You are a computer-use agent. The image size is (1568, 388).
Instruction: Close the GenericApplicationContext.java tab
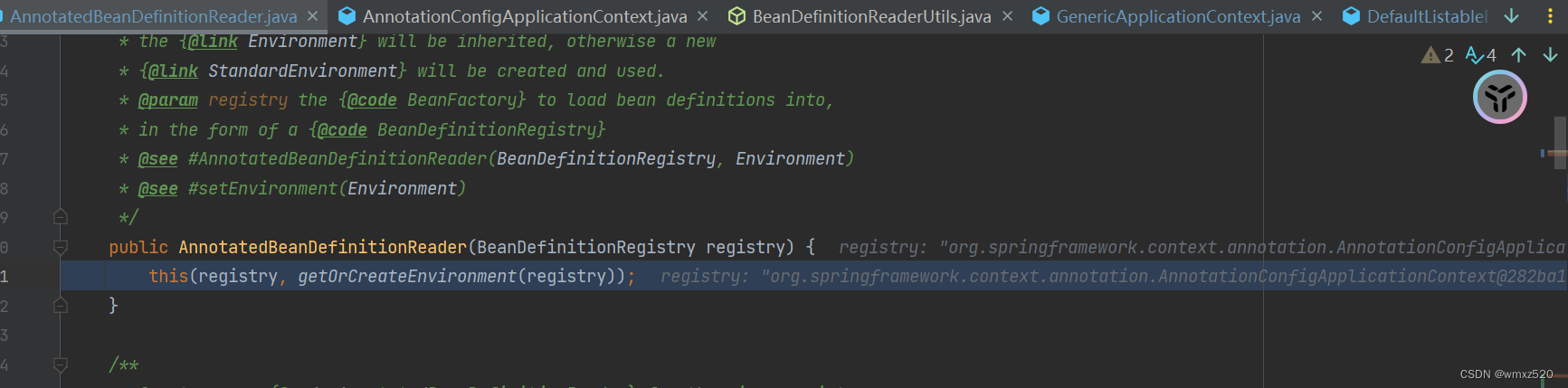click(1316, 16)
